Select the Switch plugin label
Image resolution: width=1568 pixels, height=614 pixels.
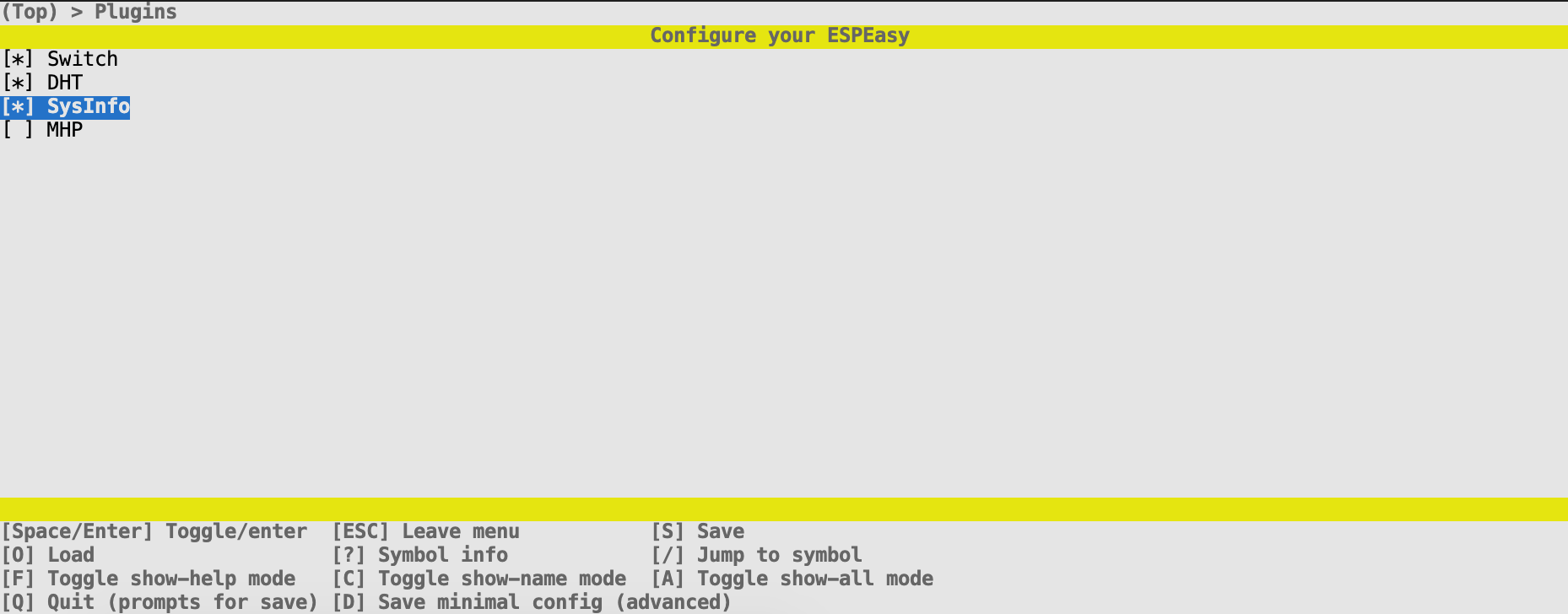[x=83, y=59]
